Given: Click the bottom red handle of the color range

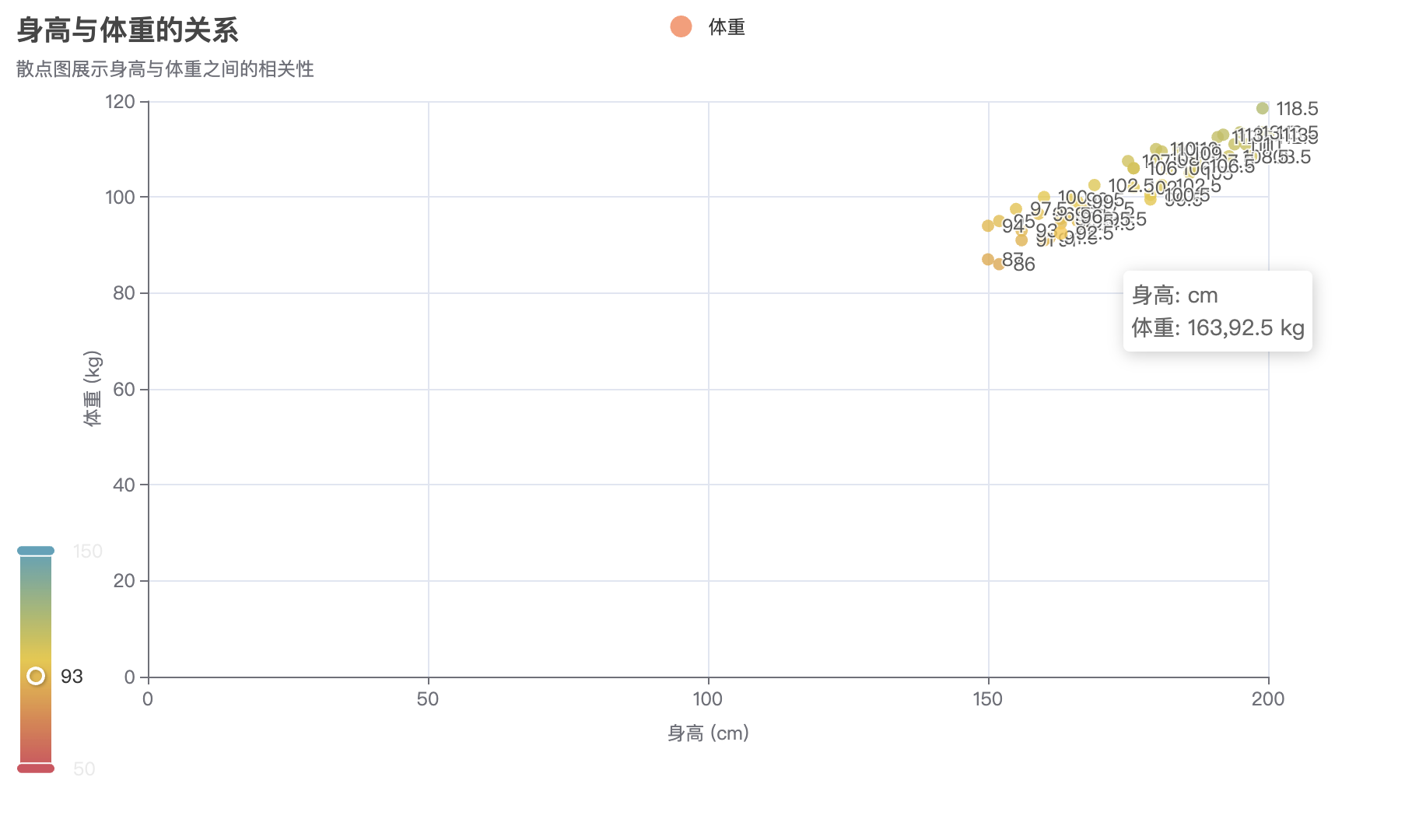Looking at the screenshot, I should coord(36,768).
